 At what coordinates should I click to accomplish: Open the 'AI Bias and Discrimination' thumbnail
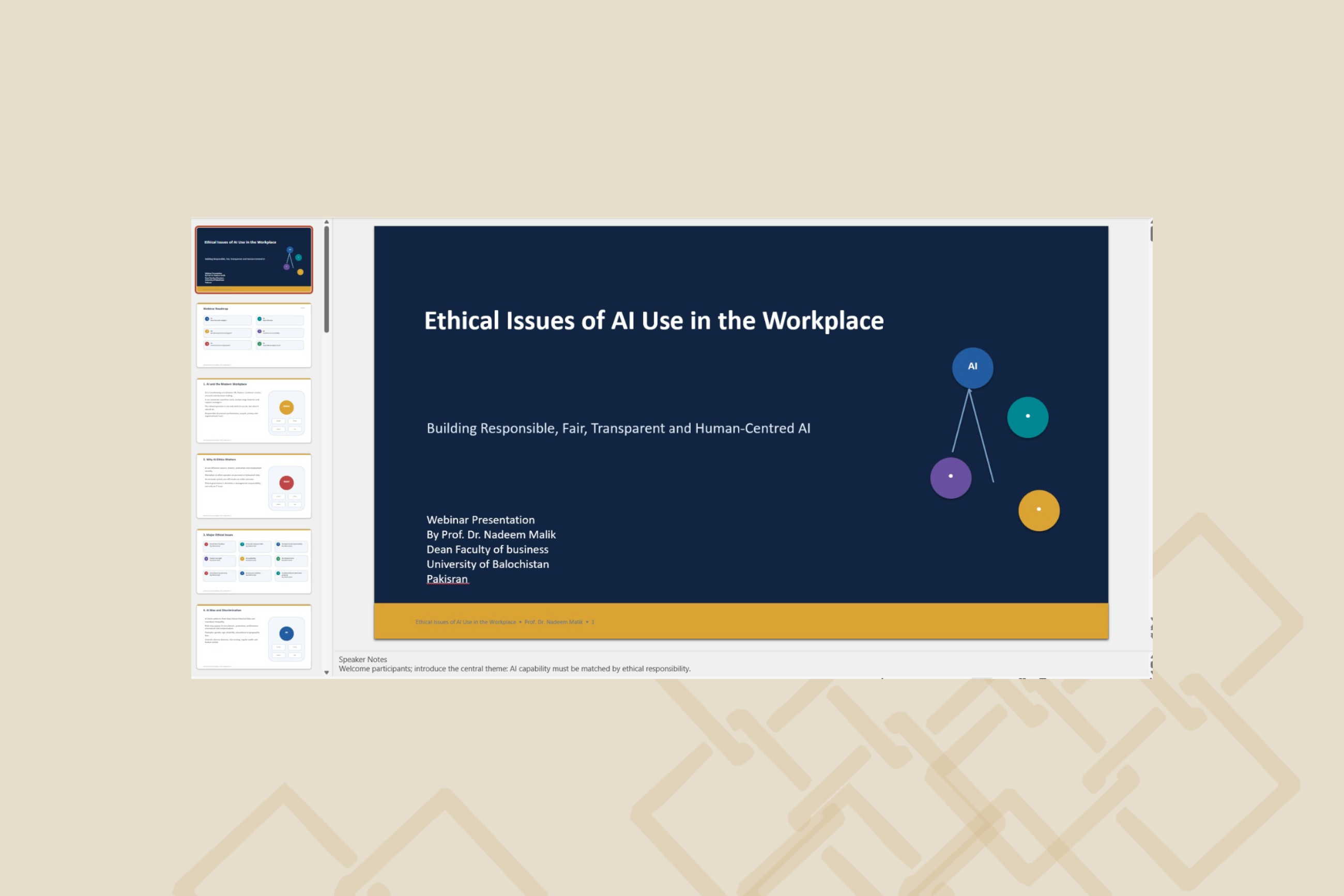coord(254,637)
